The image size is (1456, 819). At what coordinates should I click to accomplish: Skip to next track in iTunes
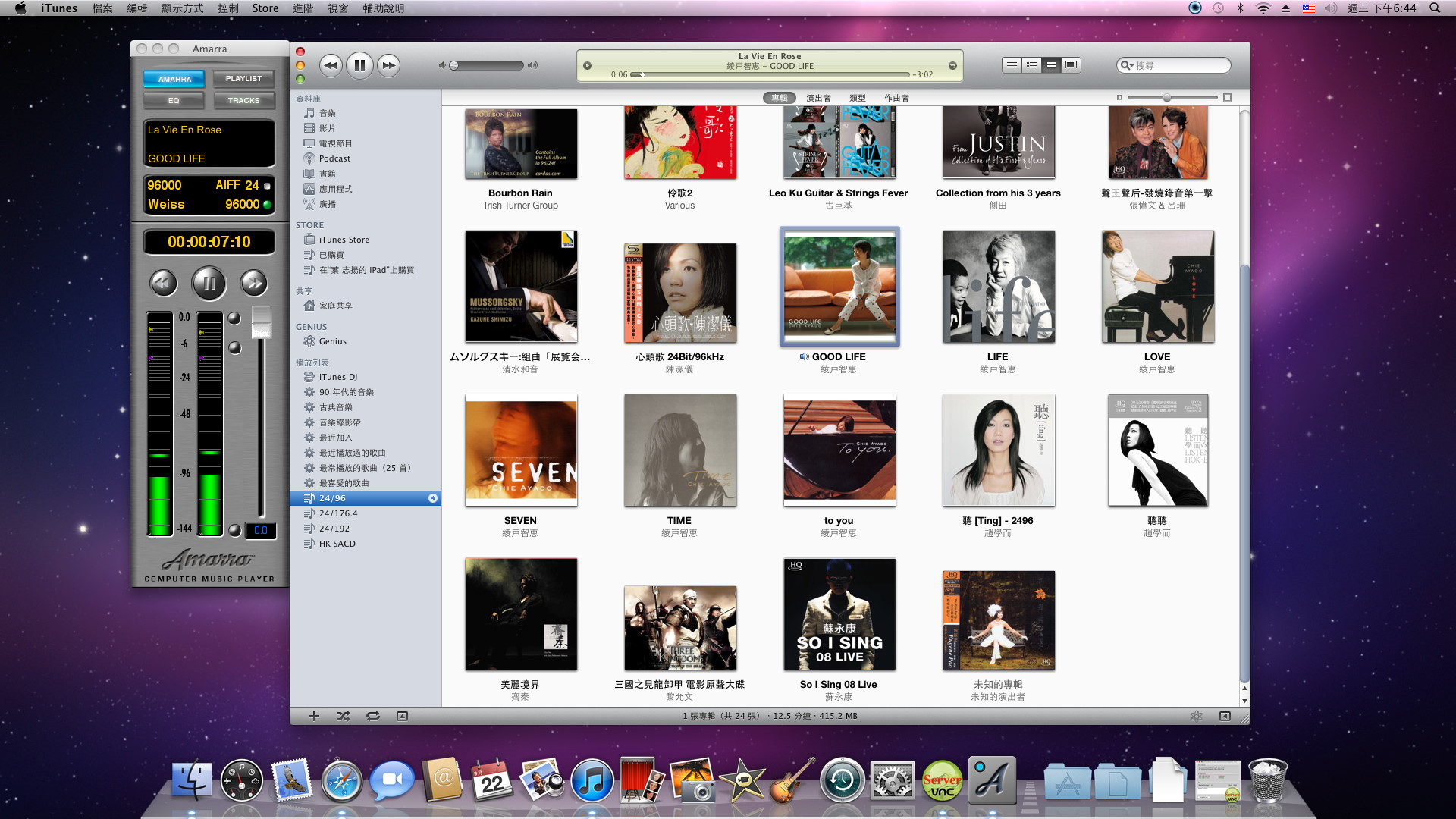[388, 65]
